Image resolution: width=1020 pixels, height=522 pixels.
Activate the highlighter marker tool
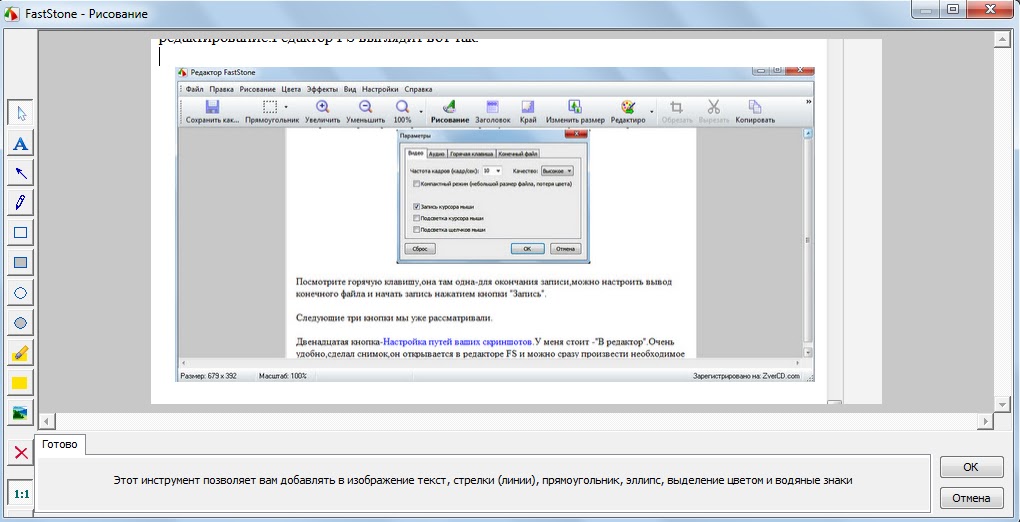[21, 353]
